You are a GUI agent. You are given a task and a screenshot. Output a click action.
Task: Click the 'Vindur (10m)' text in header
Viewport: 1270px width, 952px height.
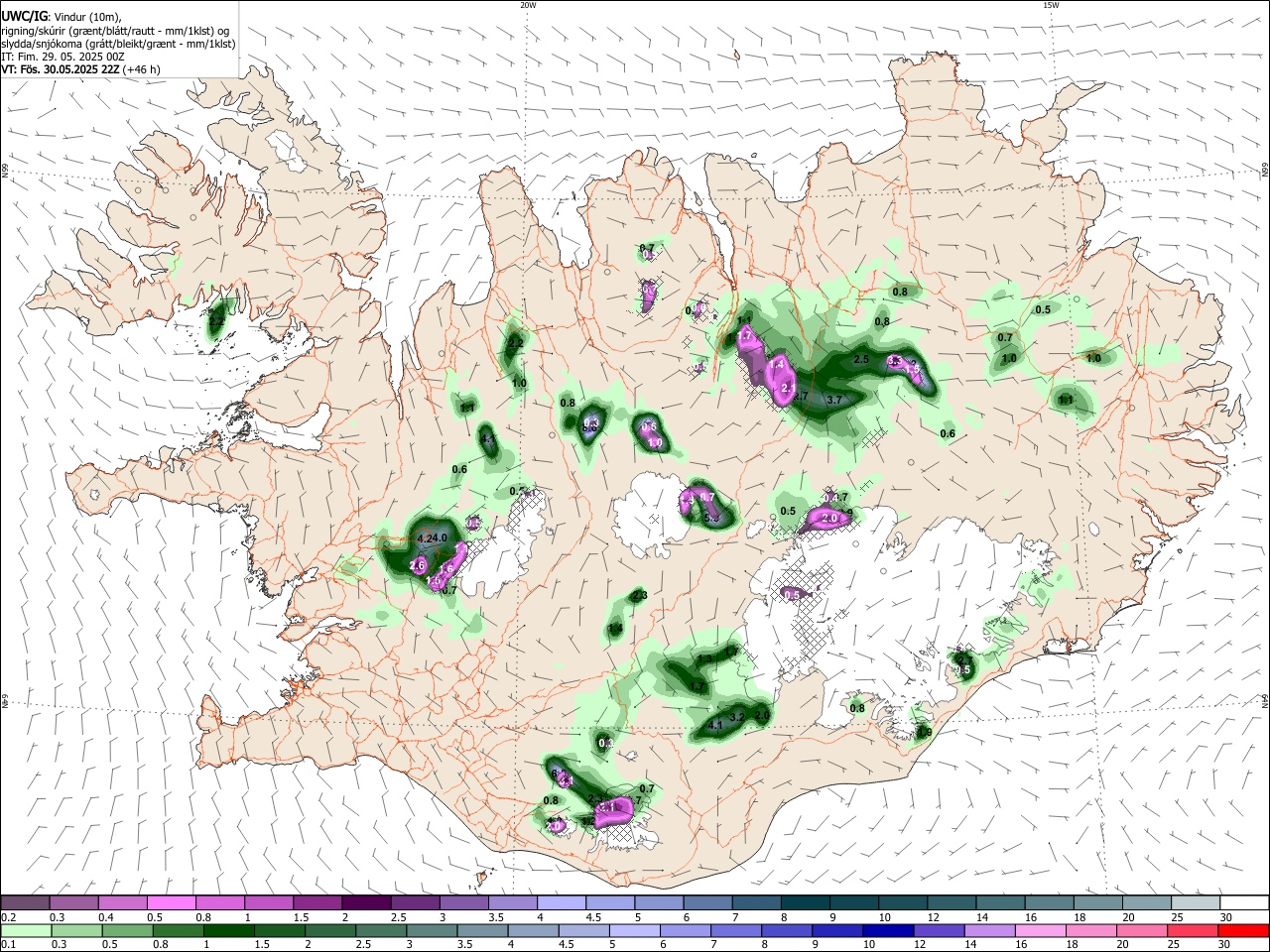coord(86,17)
